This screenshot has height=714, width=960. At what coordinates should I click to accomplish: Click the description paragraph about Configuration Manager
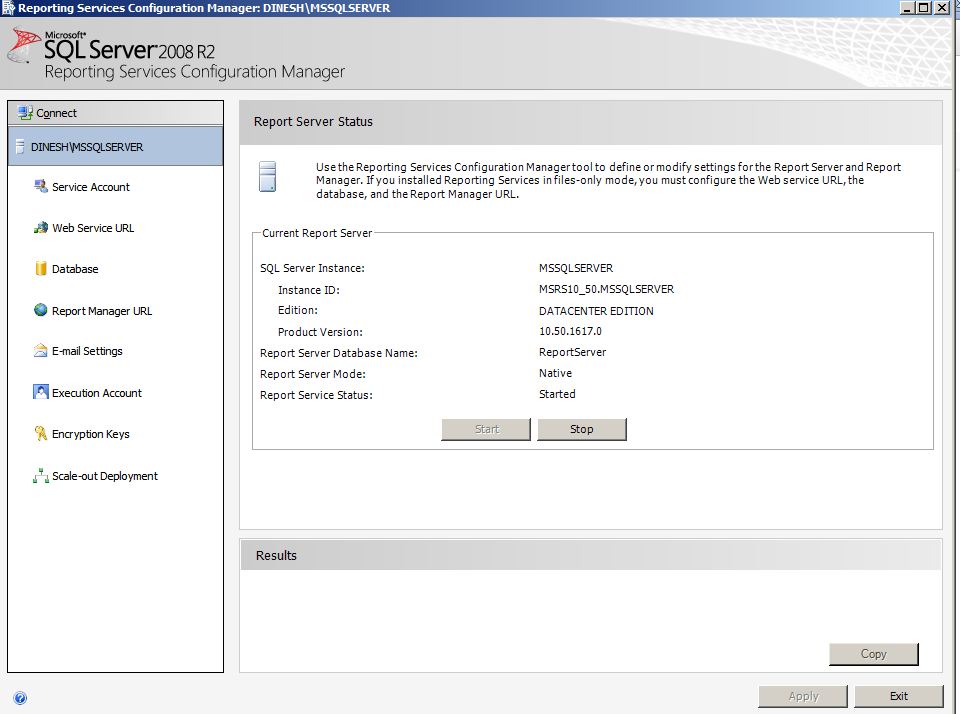608,180
